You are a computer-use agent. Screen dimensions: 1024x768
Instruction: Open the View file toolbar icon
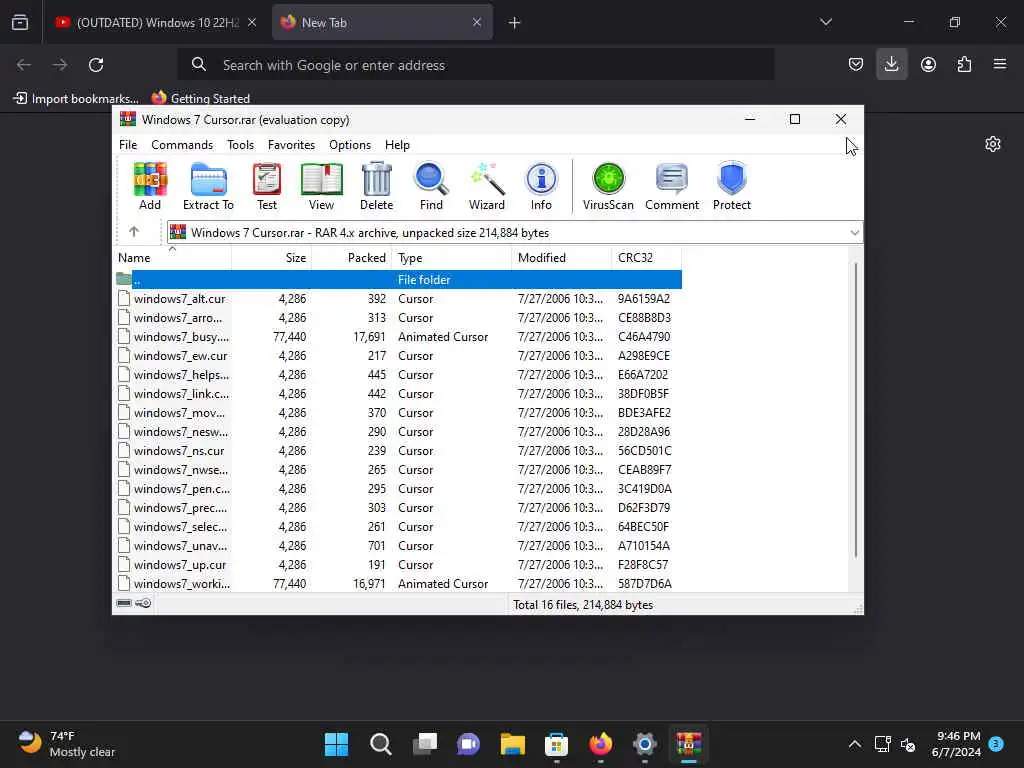coord(321,186)
